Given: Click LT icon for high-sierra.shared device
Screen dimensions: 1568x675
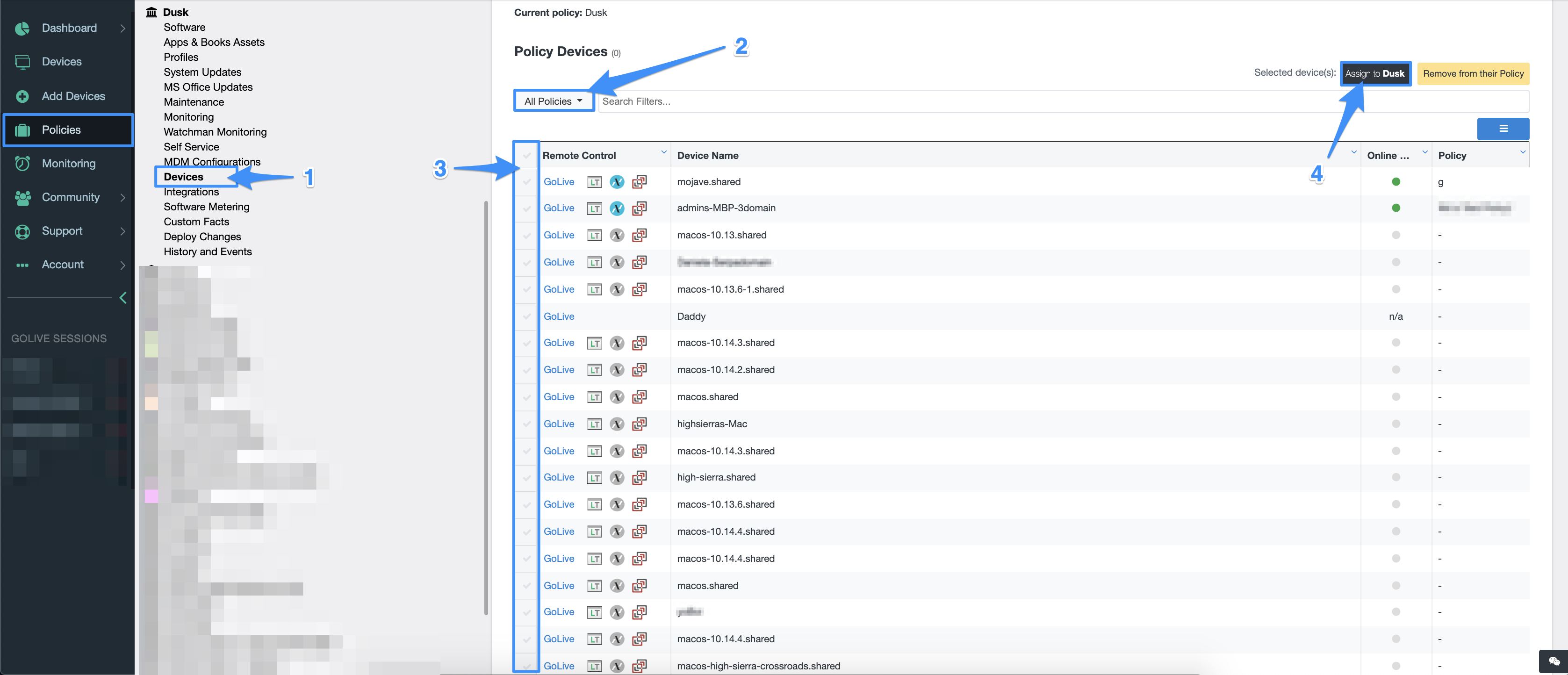Looking at the screenshot, I should point(594,478).
